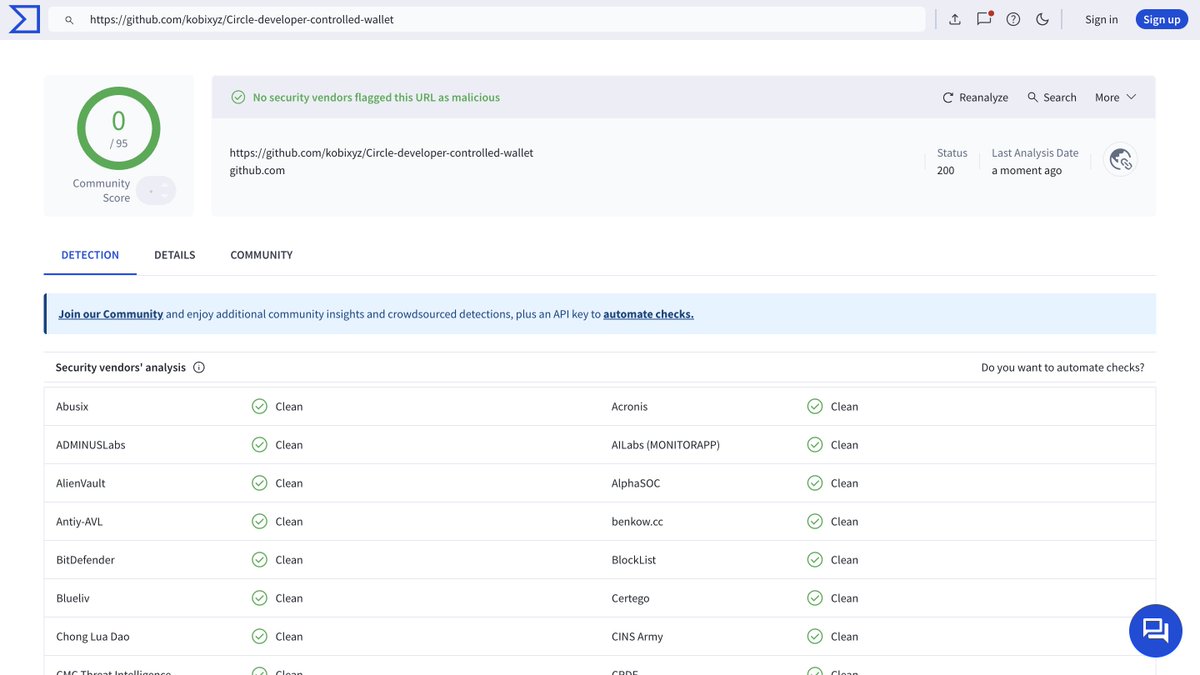Click the Clean check icon for AlphaSOC
The width and height of the screenshot is (1200, 675).
tap(814, 483)
